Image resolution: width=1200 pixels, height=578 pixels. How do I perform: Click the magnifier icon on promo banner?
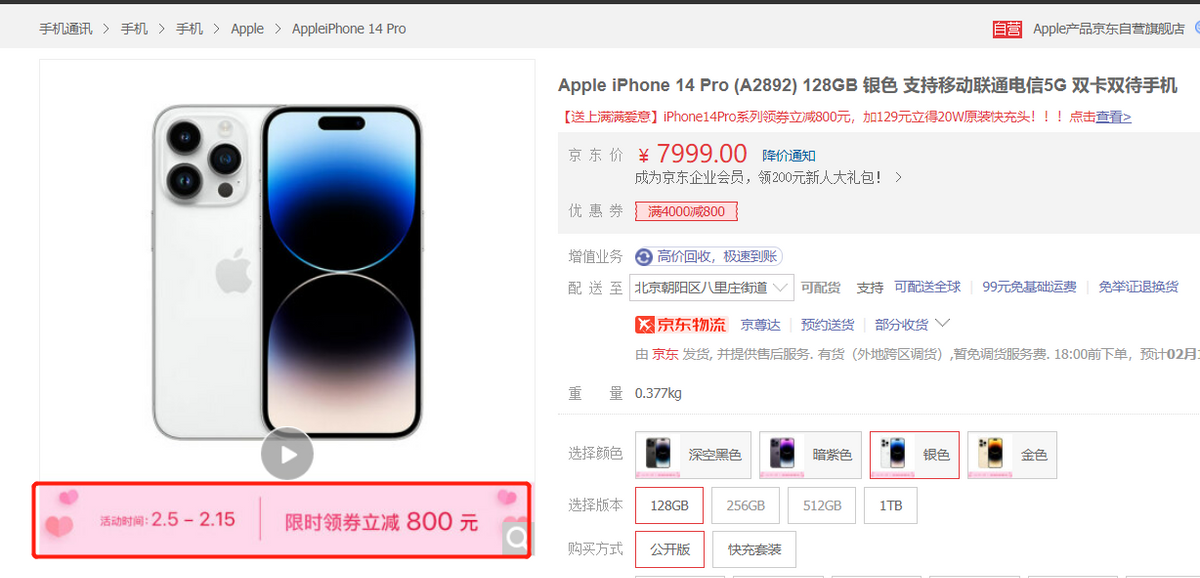pyautogui.click(x=516, y=538)
